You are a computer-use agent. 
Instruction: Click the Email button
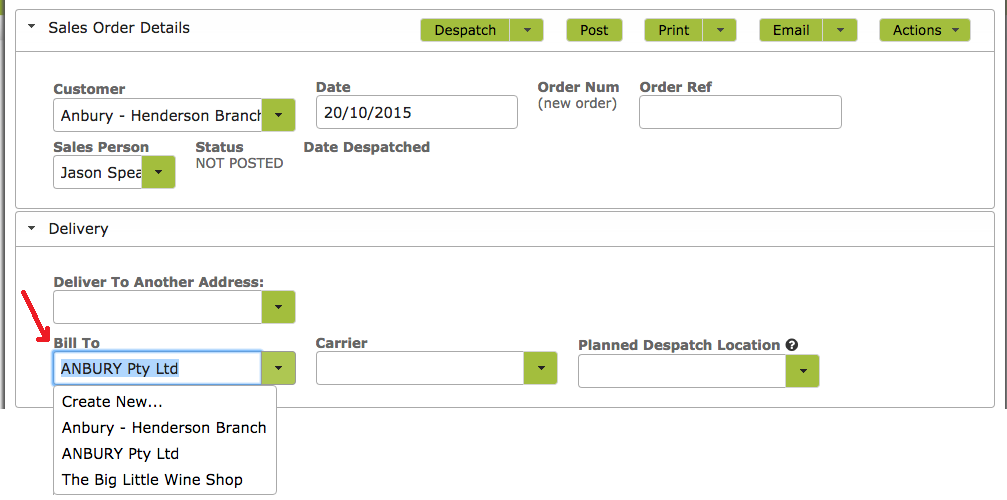coord(791,30)
